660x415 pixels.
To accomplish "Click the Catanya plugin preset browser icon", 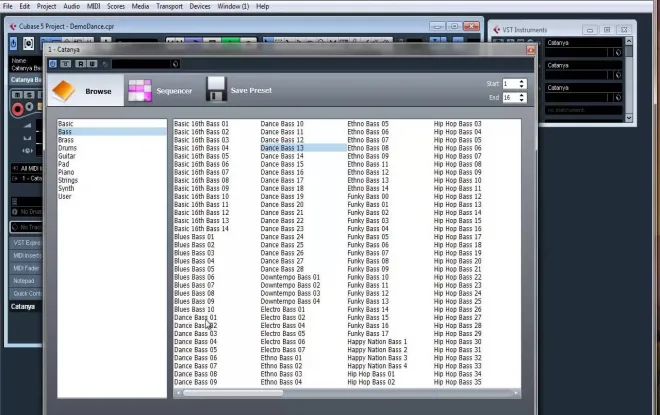I will pyautogui.click(x=176, y=64).
